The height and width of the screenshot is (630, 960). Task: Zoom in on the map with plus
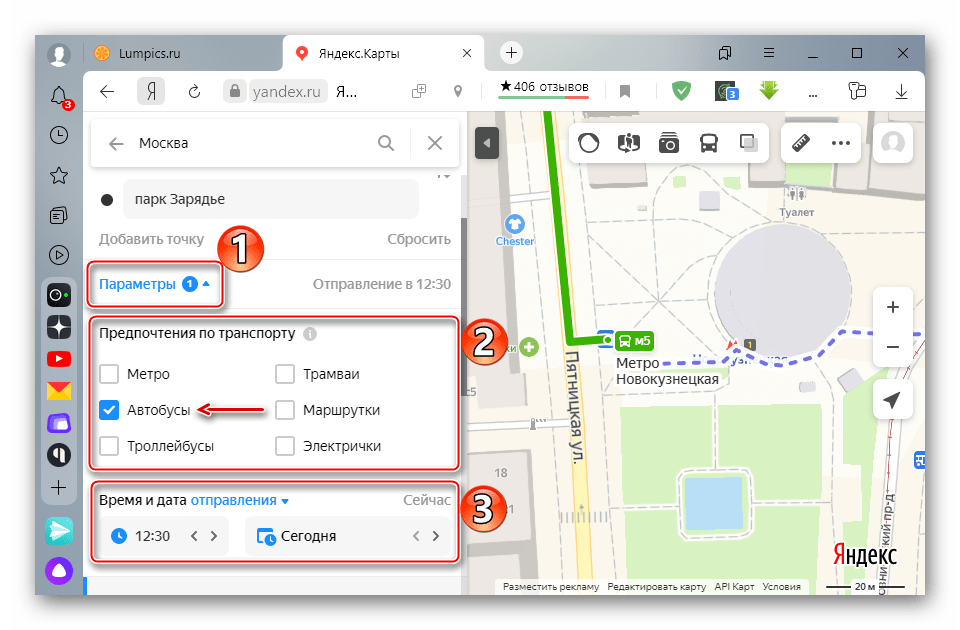(893, 307)
